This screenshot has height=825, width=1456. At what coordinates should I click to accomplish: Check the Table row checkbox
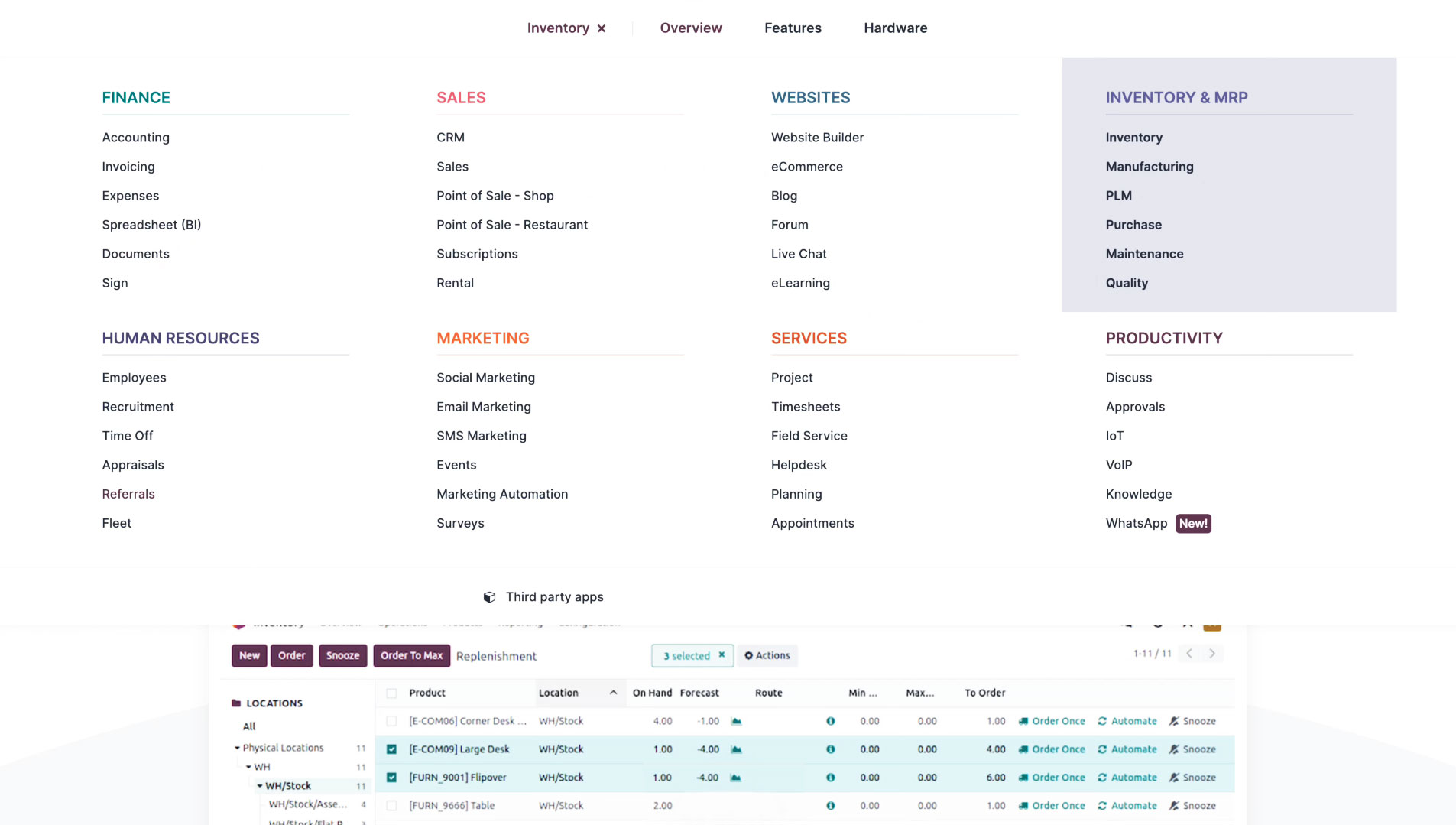click(x=391, y=806)
